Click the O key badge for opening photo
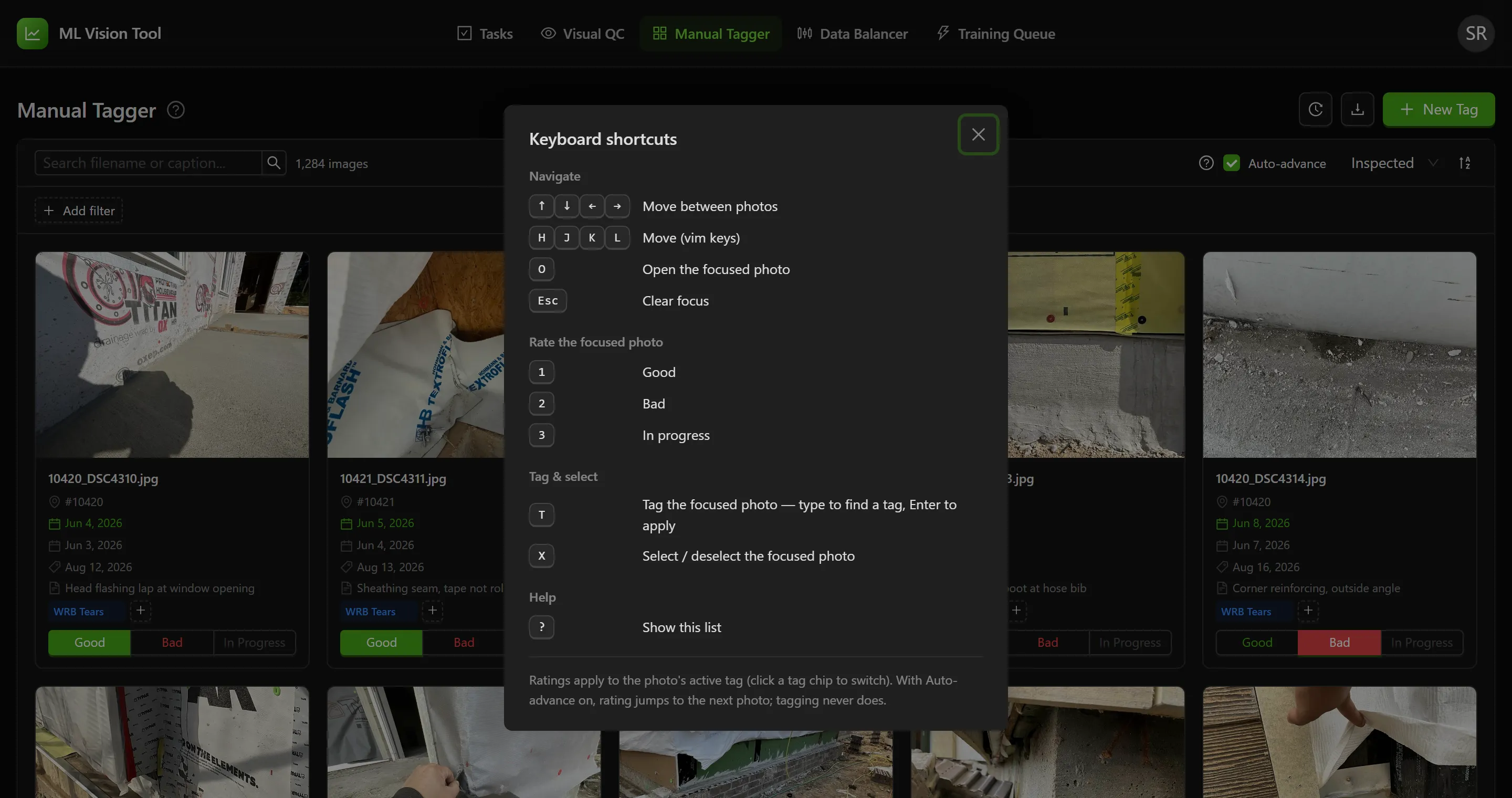Viewport: 1512px width, 798px height. [x=541, y=269]
